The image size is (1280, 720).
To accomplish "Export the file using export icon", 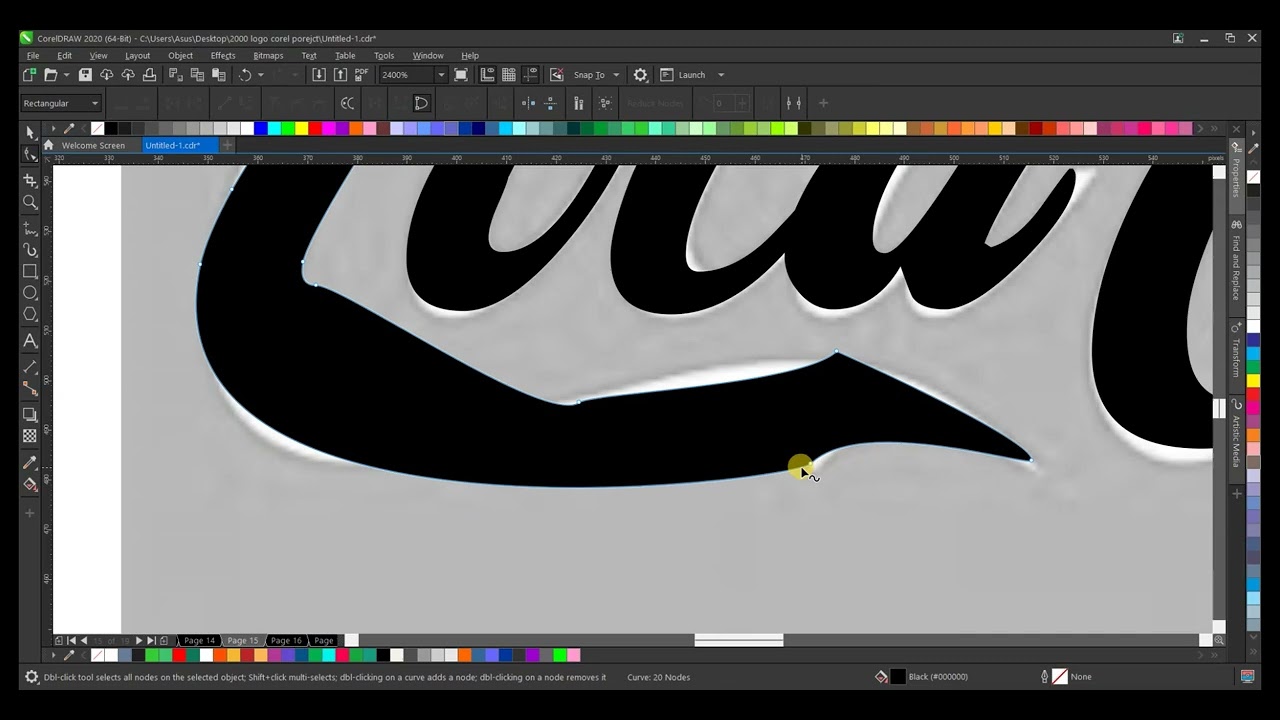I will (x=340, y=75).
